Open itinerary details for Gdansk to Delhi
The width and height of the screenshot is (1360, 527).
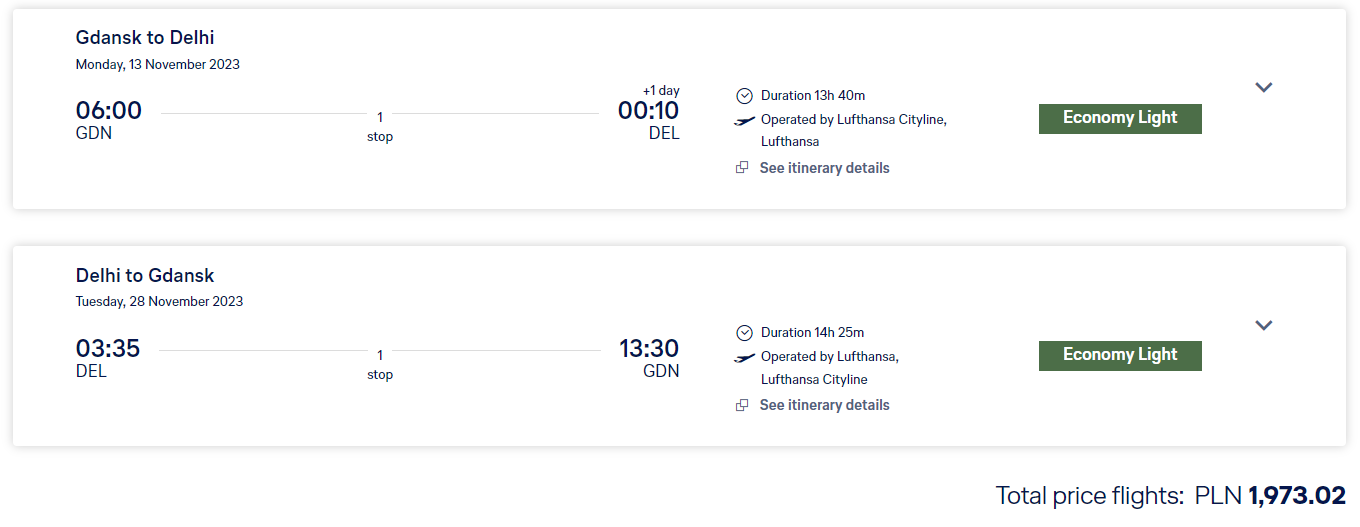coord(824,168)
